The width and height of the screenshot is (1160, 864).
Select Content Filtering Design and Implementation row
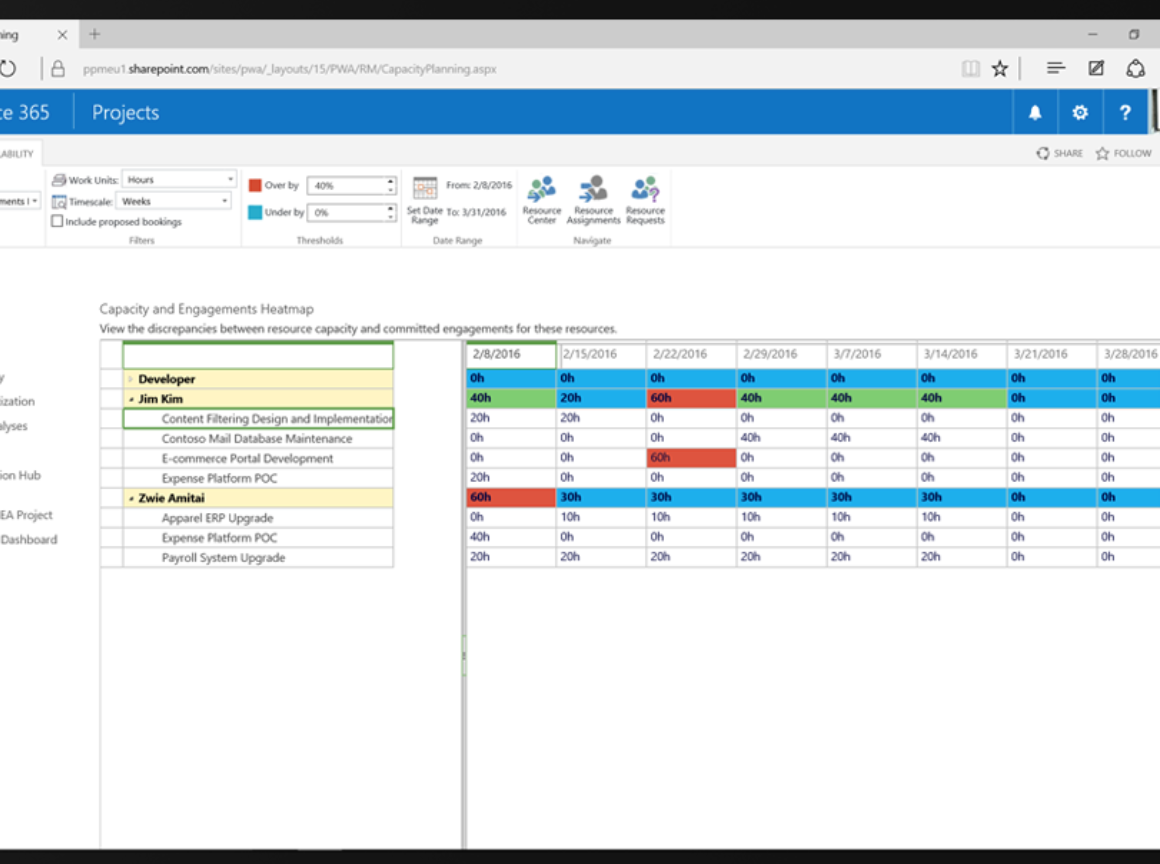tap(258, 419)
